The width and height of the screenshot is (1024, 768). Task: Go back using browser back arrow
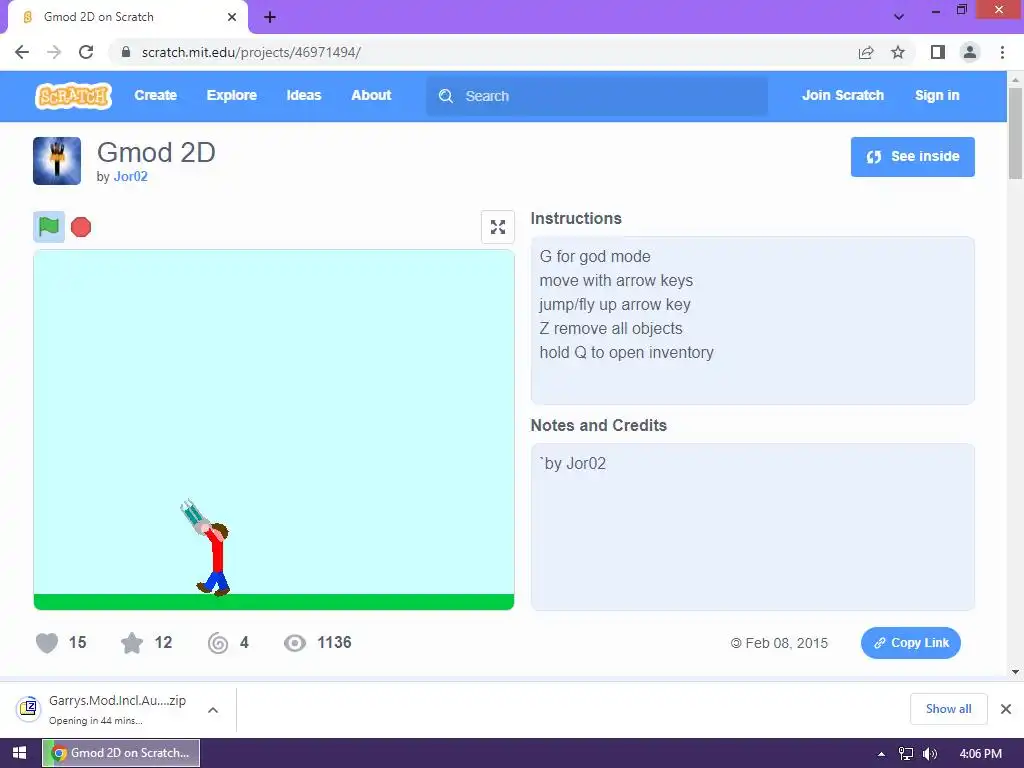[22, 52]
